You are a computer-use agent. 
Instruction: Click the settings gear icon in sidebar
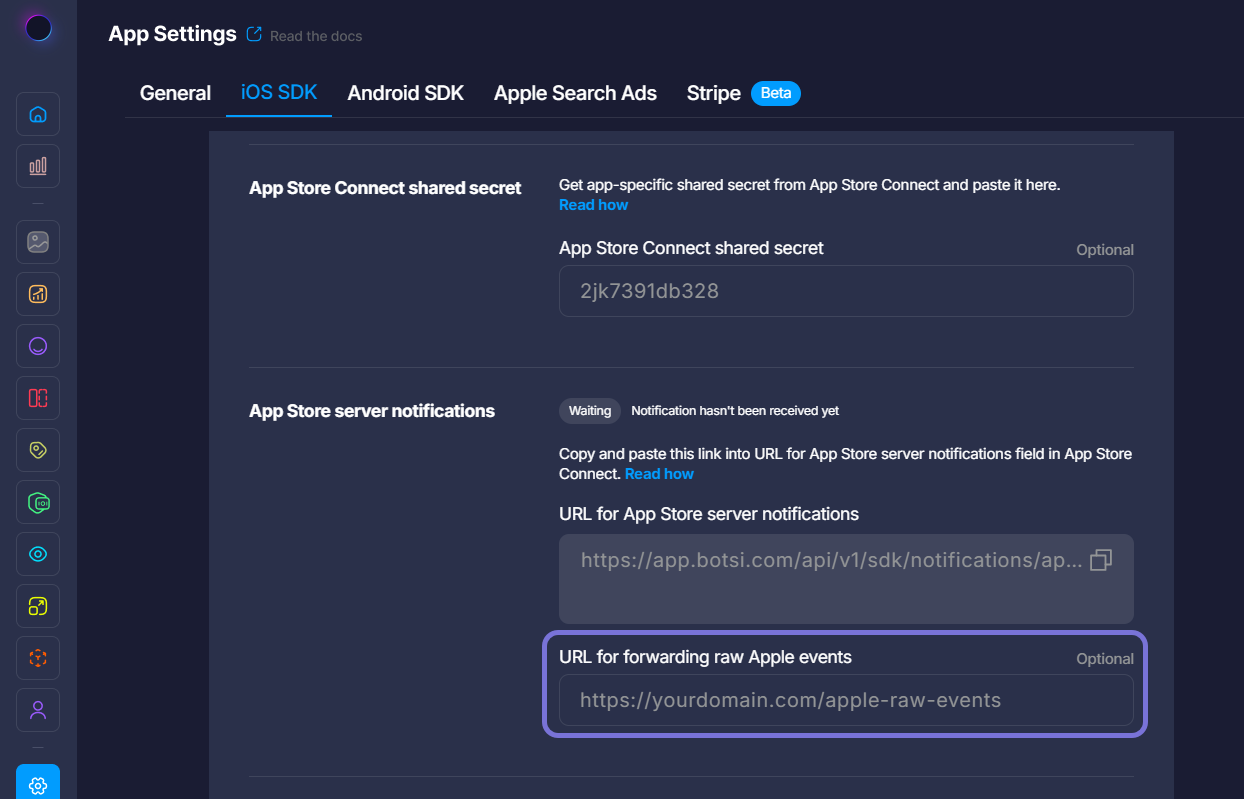click(38, 785)
